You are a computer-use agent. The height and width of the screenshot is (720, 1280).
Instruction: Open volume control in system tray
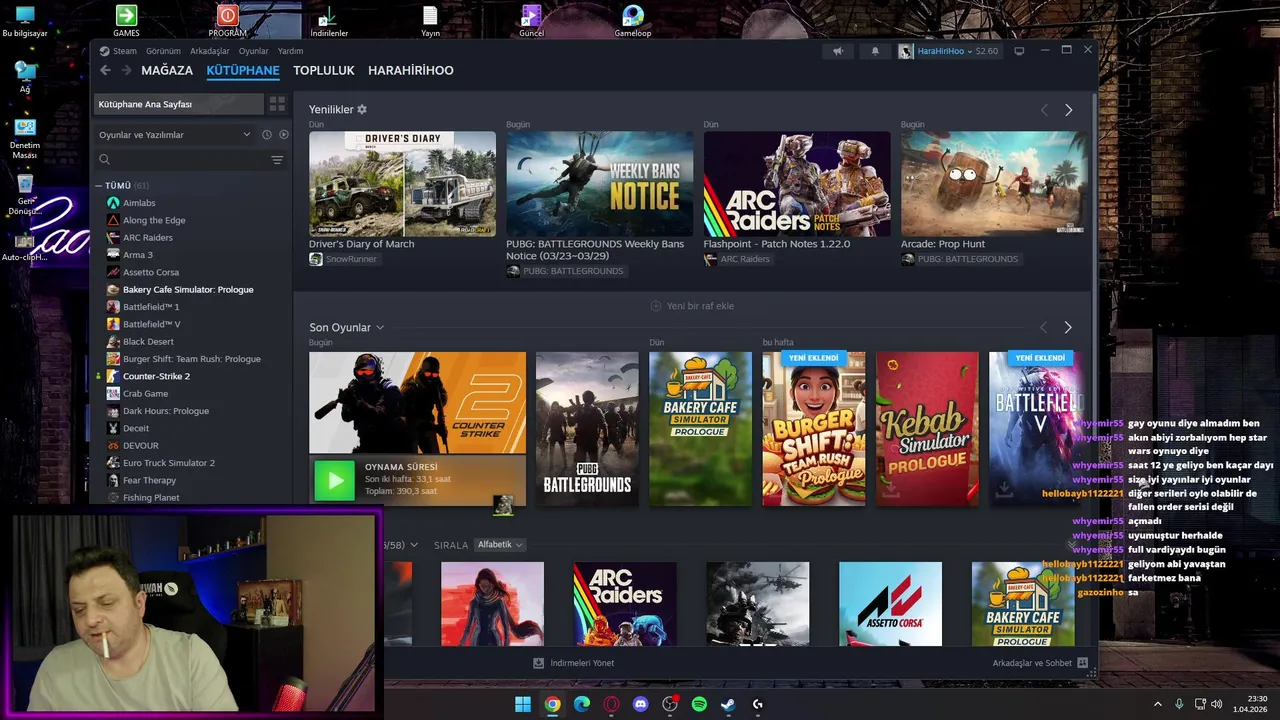(x=1217, y=704)
